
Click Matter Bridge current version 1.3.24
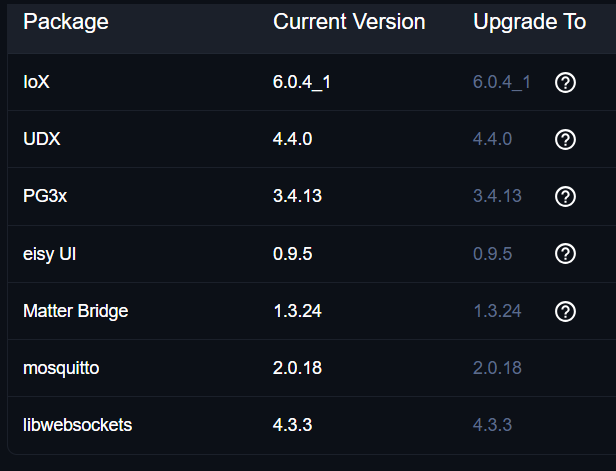297,311
